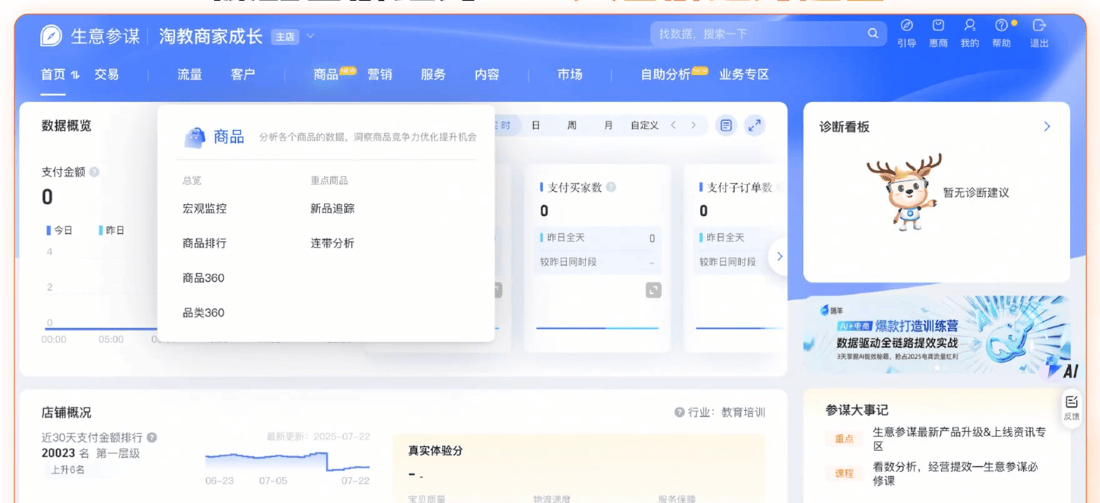
Task: Open the 诊断看板 chevron arrow
Action: click(x=1047, y=126)
